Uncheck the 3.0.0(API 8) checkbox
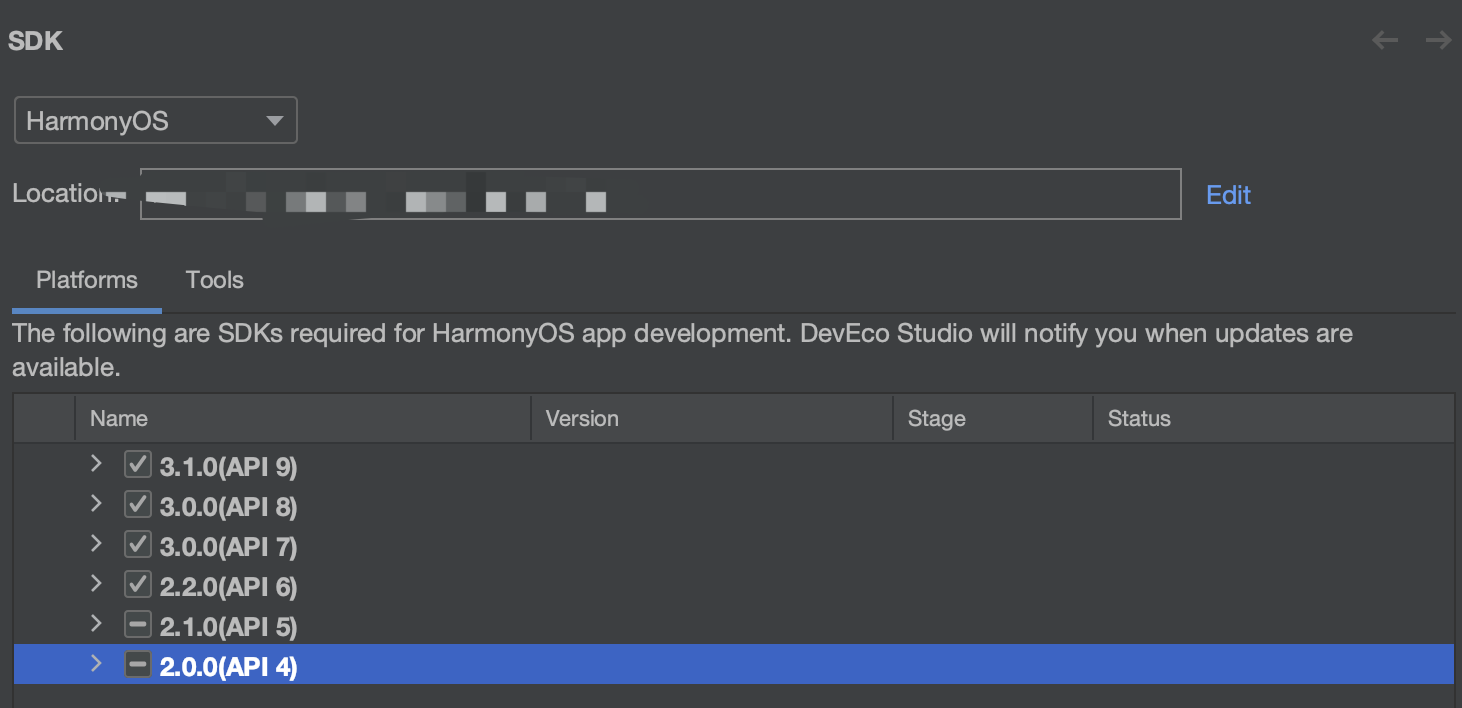1462x708 pixels. tap(138, 504)
